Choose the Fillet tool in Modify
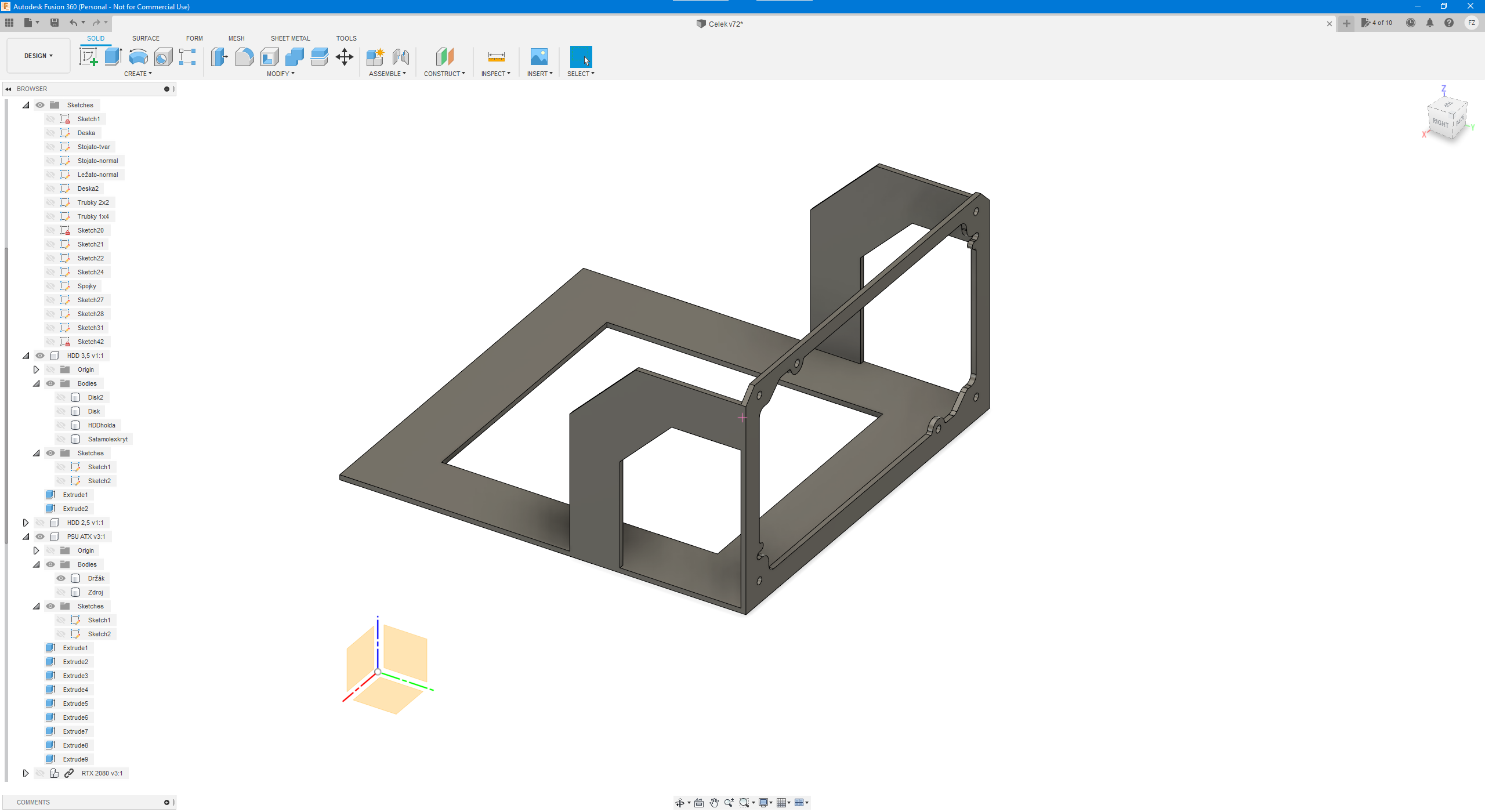1485x812 pixels. [x=244, y=57]
